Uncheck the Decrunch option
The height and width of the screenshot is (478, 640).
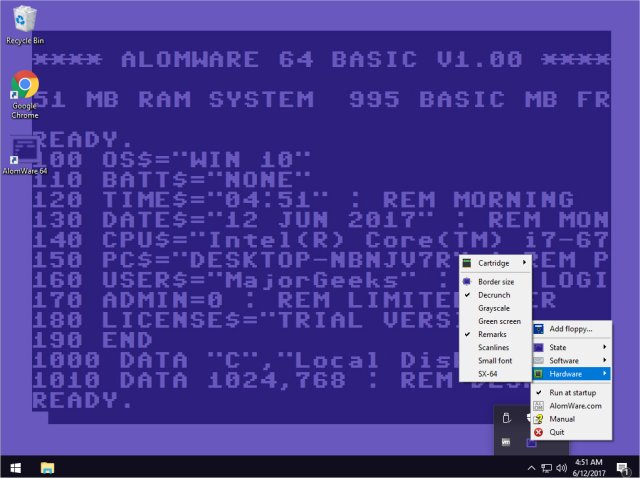(x=495, y=295)
